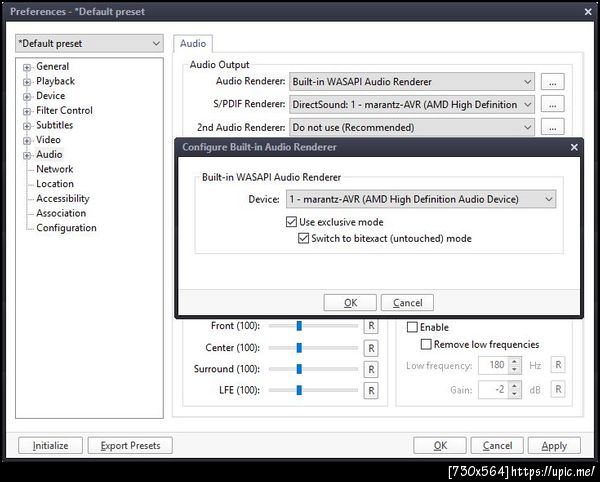
Task: Click Cancel in Preferences window
Action: pos(497,446)
